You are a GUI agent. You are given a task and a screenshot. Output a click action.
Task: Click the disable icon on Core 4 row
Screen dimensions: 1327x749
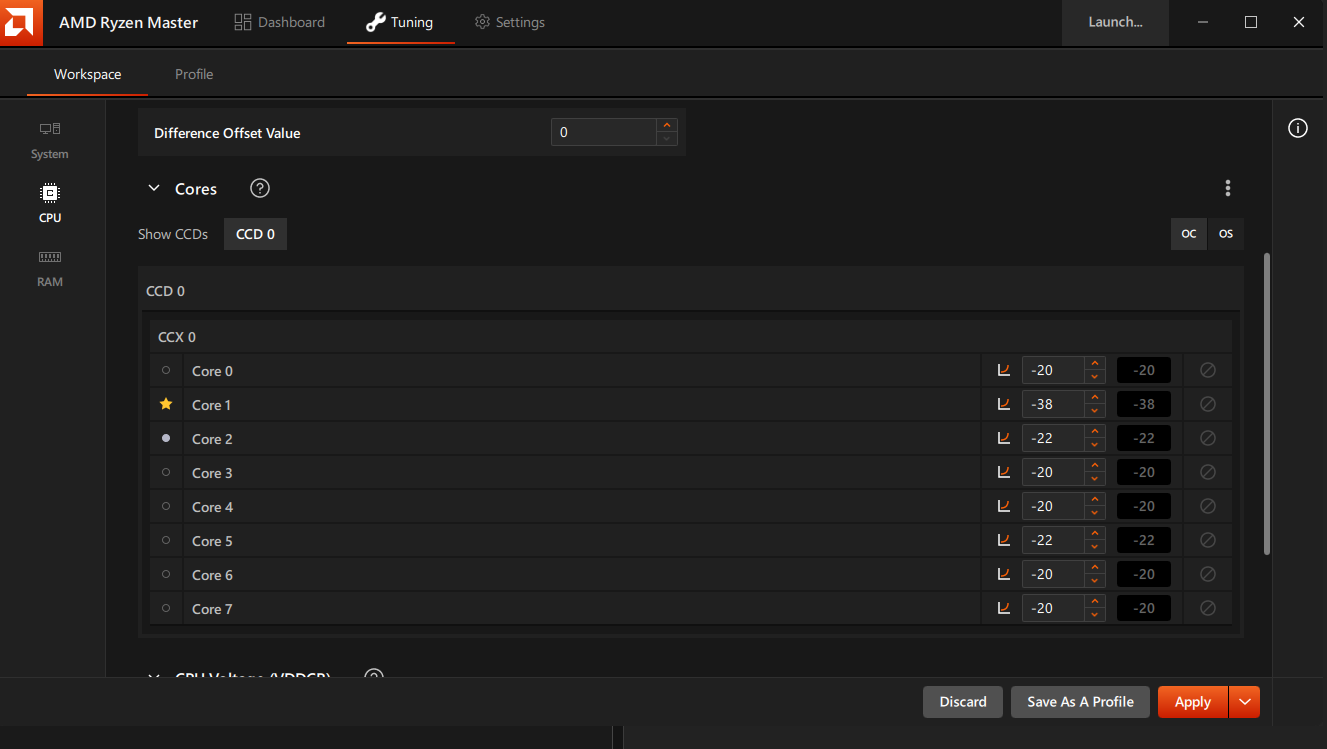pos(1207,506)
